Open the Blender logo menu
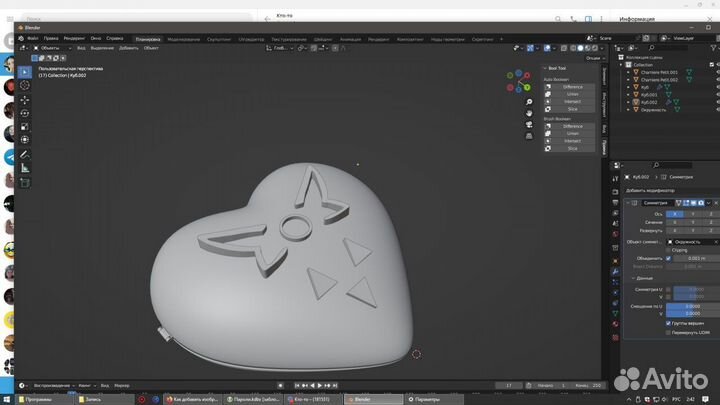 click(21, 39)
